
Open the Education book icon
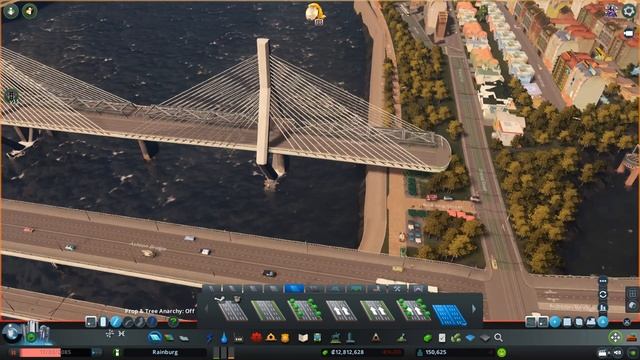[x=303, y=338]
